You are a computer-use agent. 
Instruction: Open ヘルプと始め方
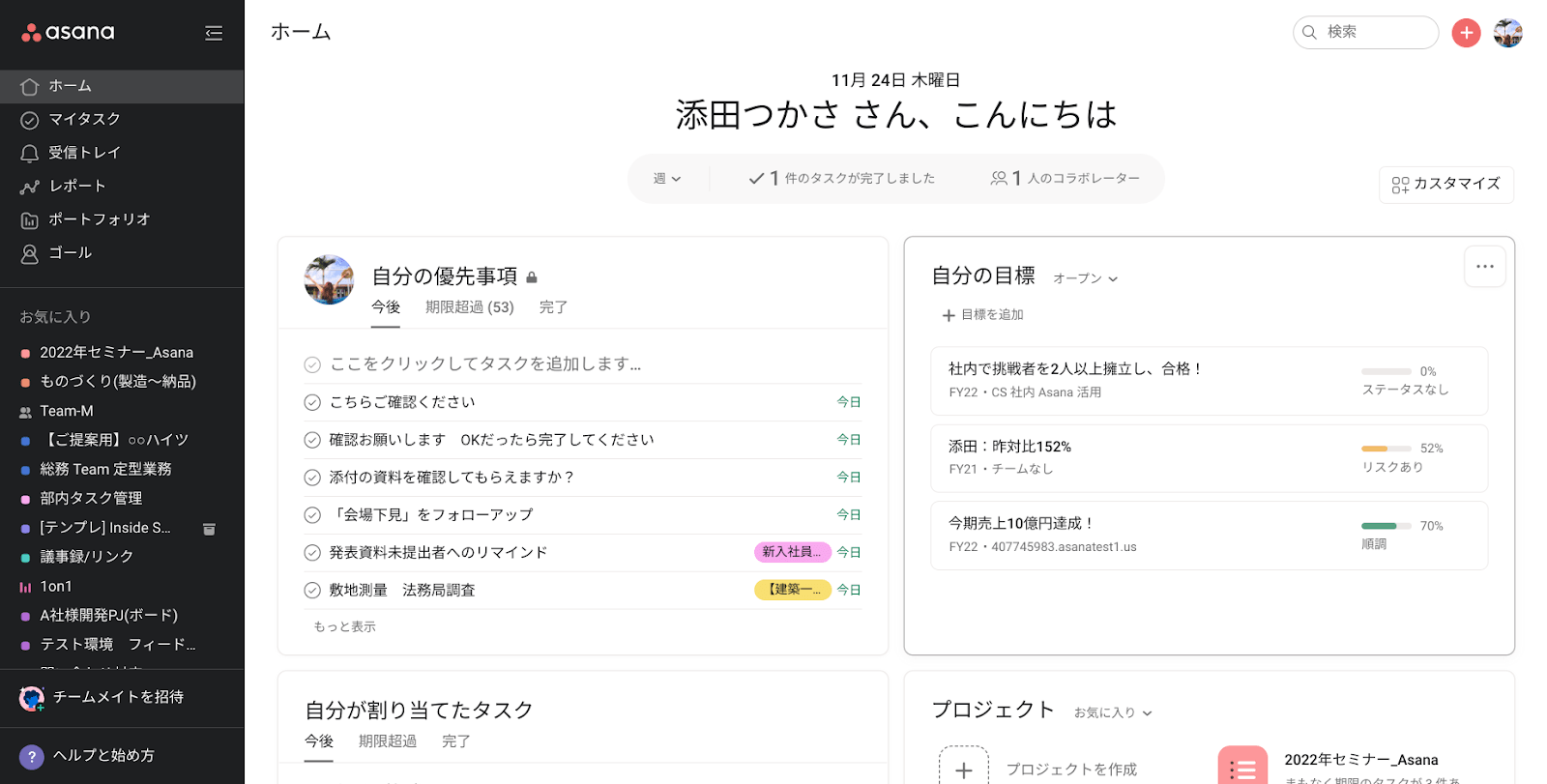[103, 756]
